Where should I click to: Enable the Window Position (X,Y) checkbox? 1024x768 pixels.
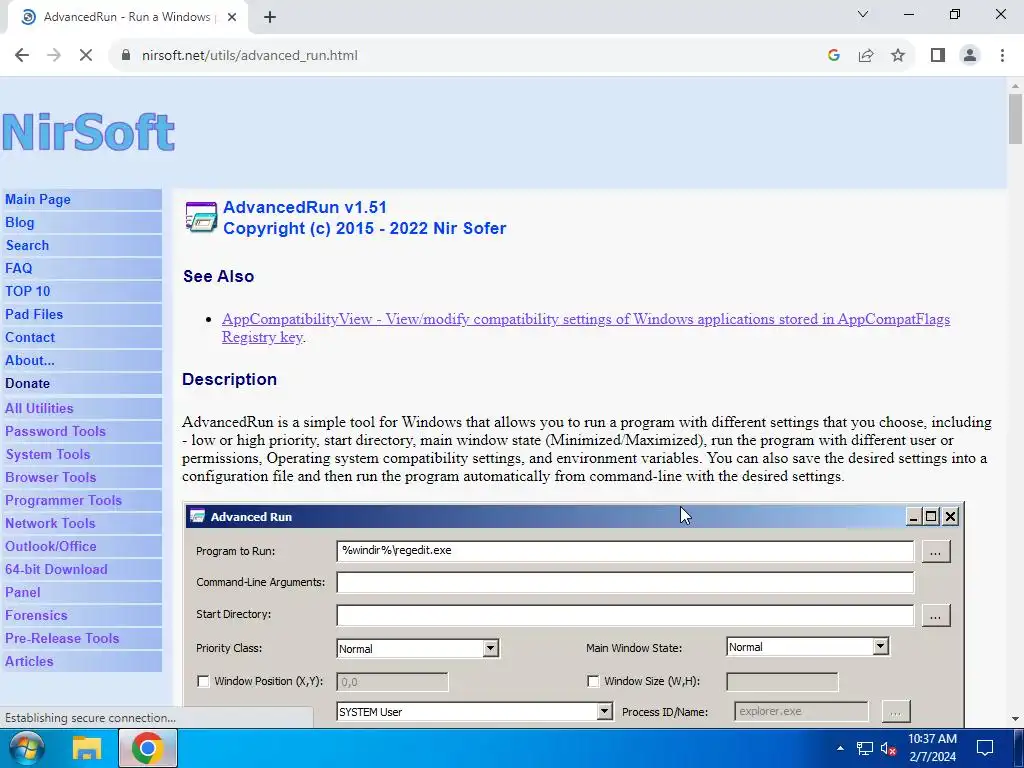tap(203, 681)
